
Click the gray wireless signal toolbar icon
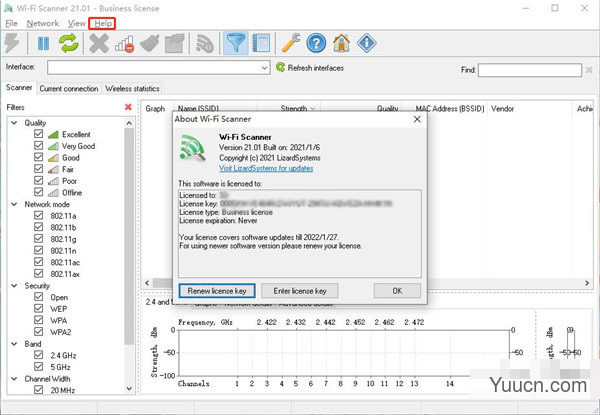pyautogui.click(x=205, y=43)
